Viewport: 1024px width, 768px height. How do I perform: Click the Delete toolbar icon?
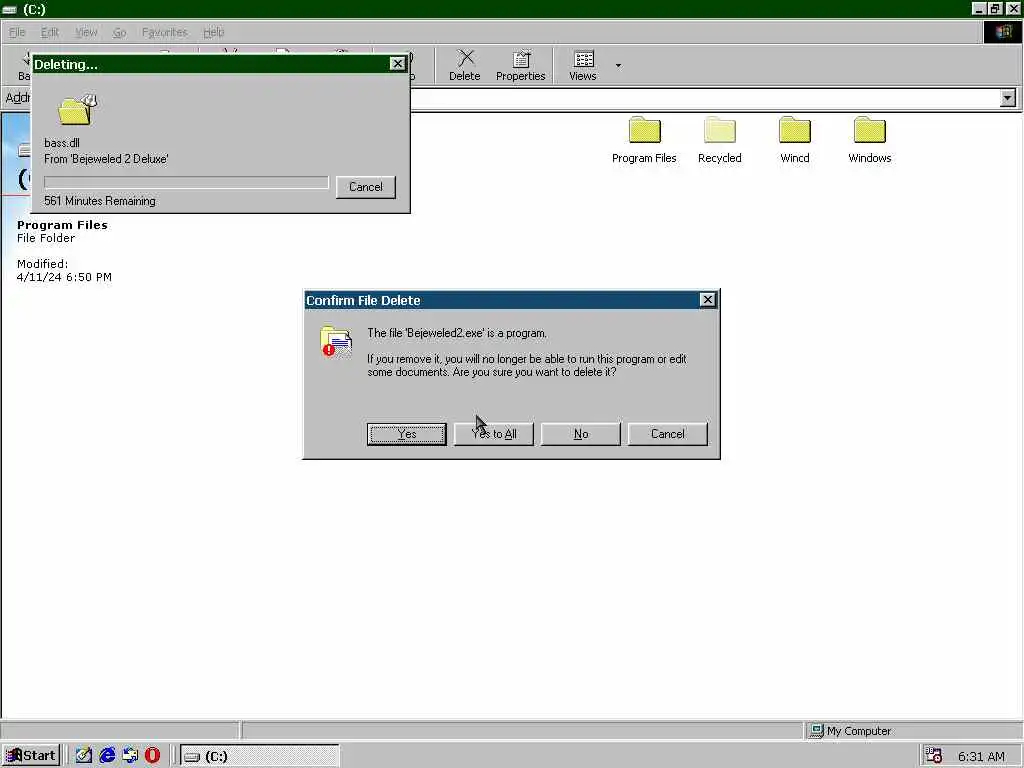click(x=464, y=65)
